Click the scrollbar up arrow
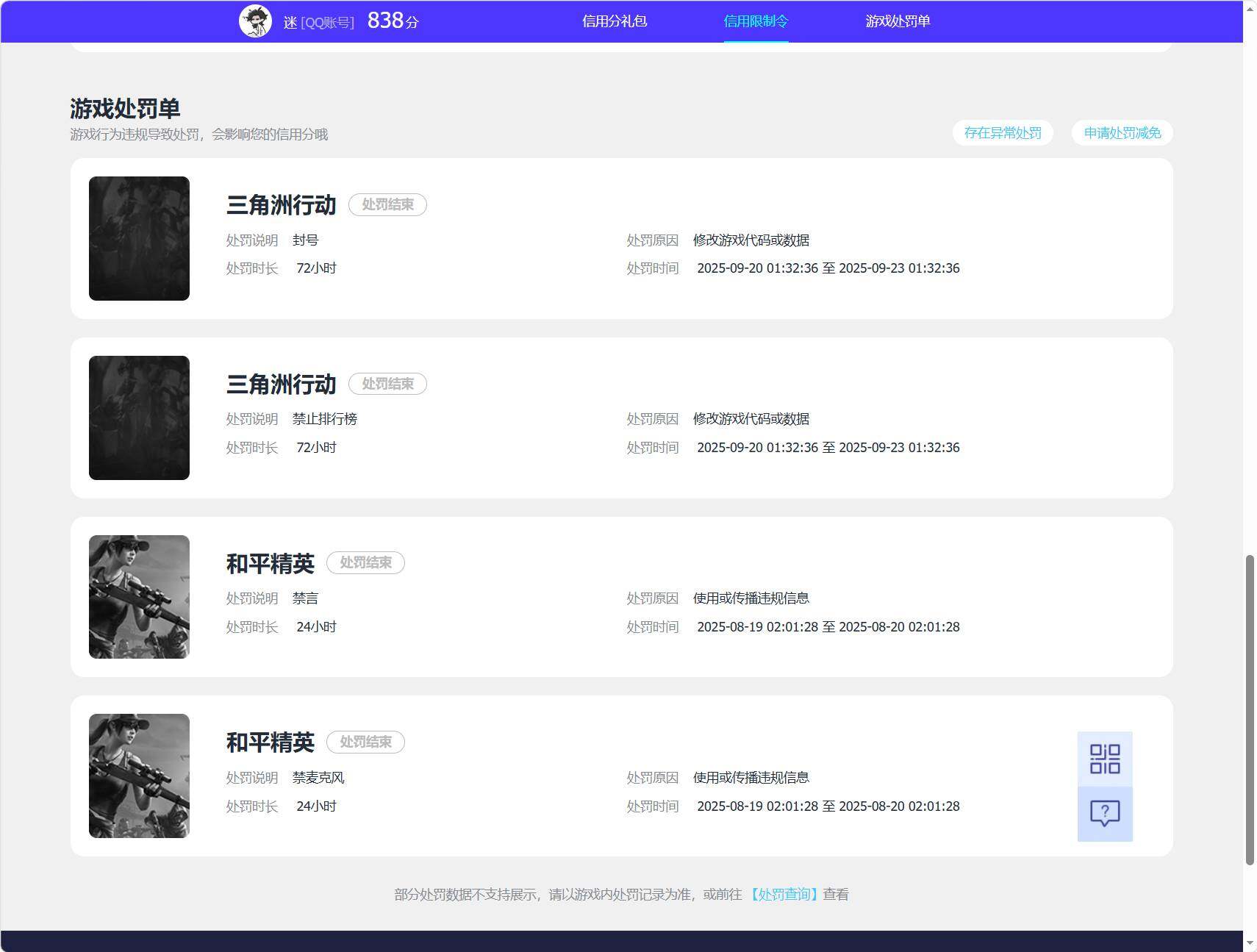Viewport: 1257px width, 952px height. coord(1250,7)
